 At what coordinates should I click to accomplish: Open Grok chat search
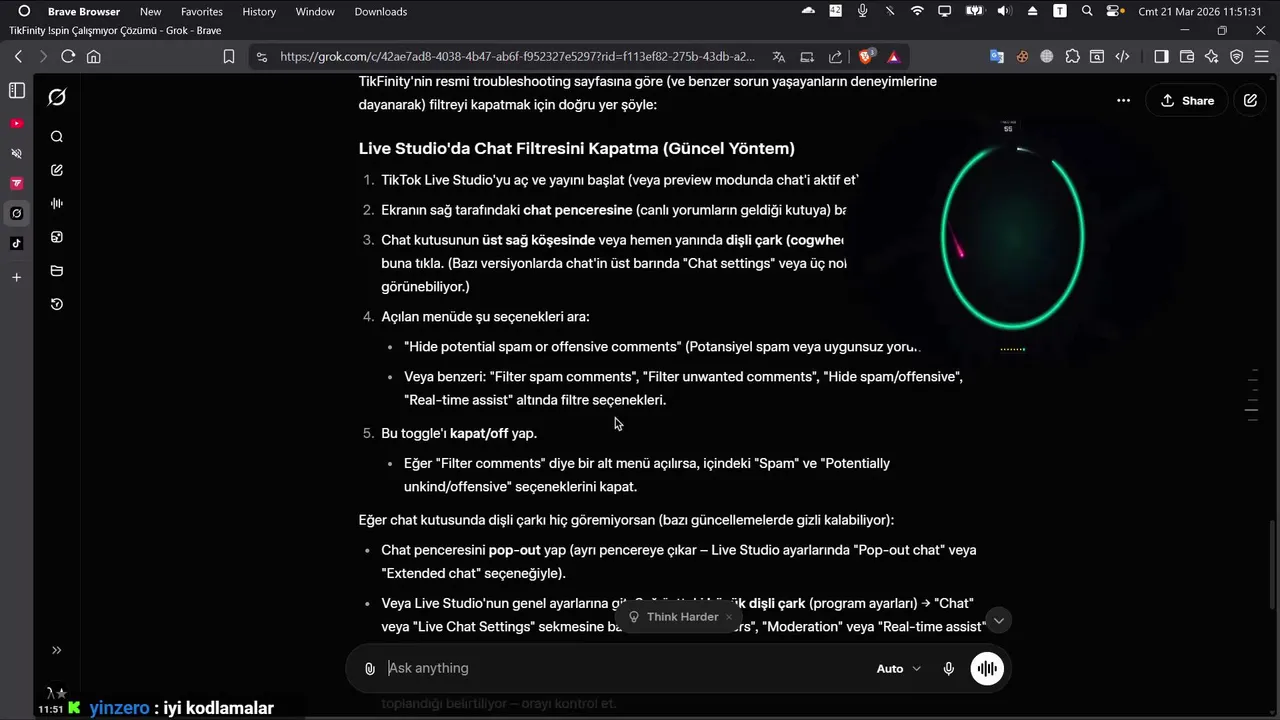[57, 137]
